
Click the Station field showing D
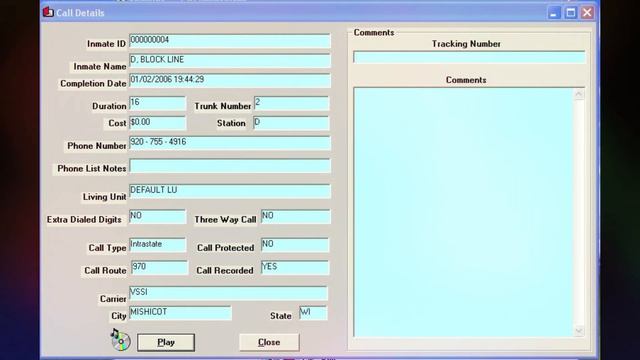pos(291,123)
